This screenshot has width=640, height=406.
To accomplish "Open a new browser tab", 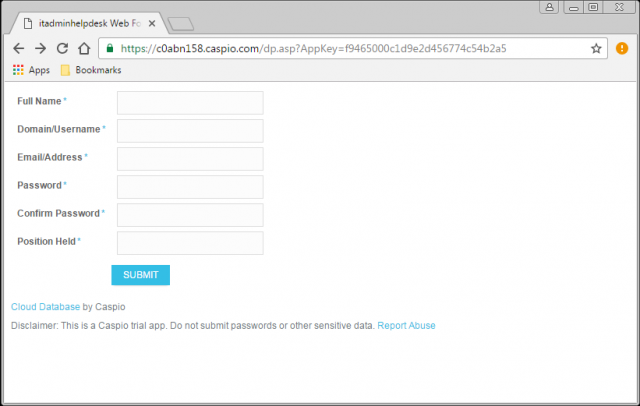I will 181,24.
